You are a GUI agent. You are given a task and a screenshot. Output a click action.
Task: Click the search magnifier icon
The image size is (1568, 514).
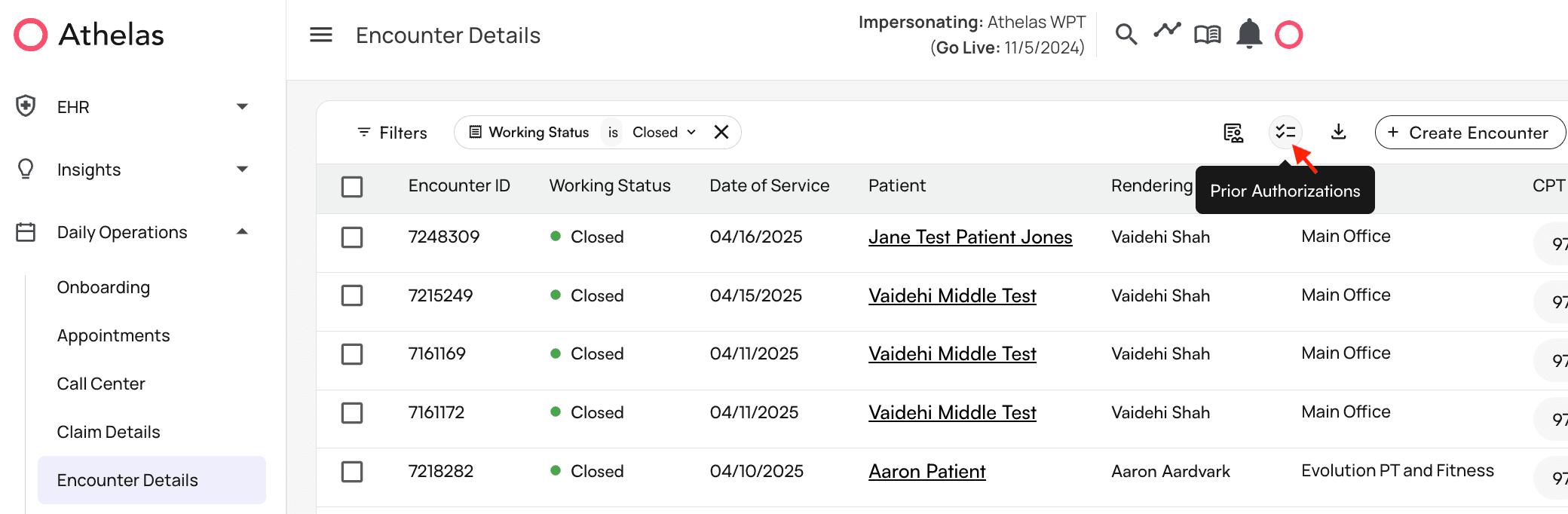pos(1125,35)
